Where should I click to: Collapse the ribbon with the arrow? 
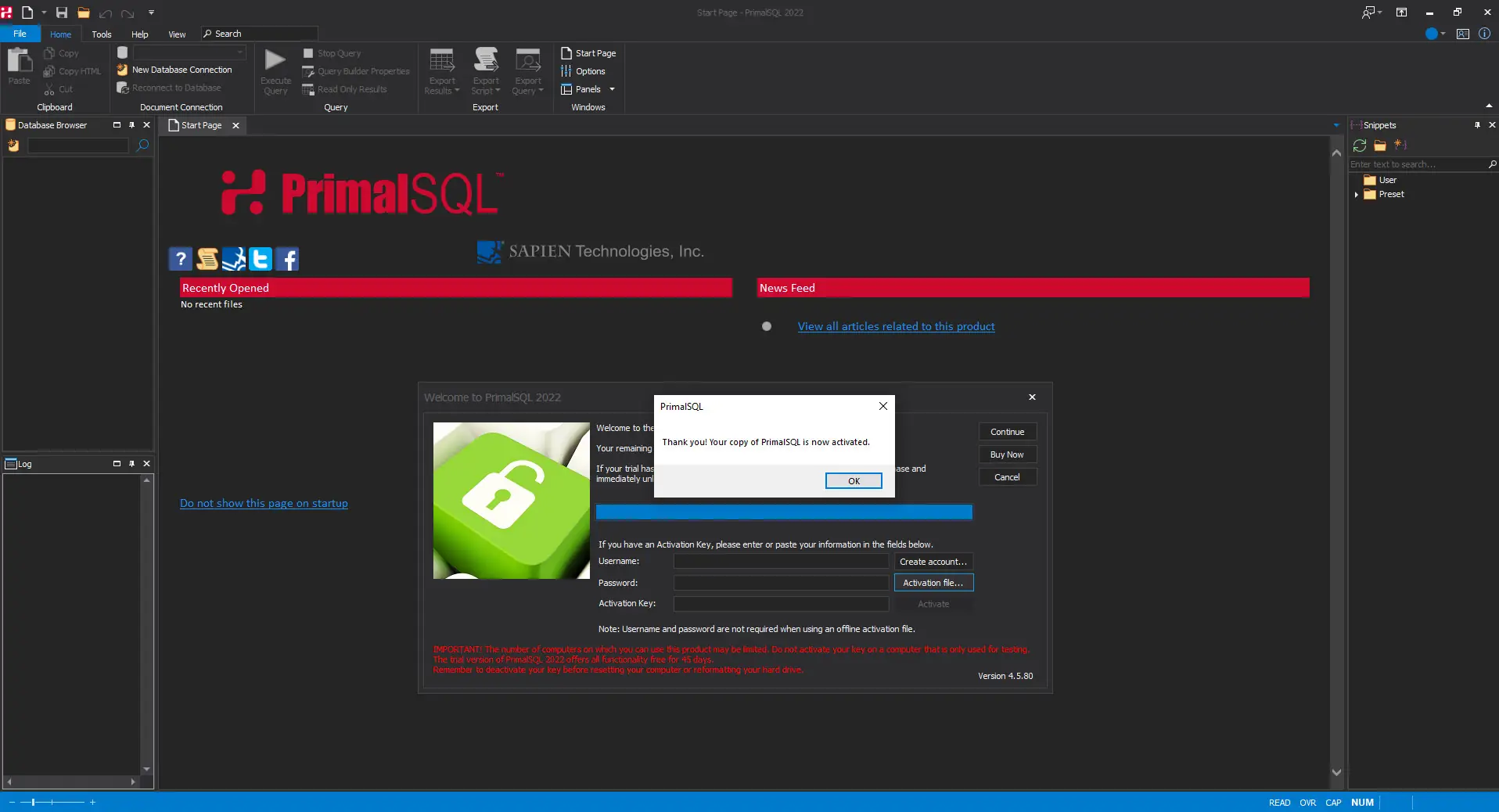(x=1489, y=106)
